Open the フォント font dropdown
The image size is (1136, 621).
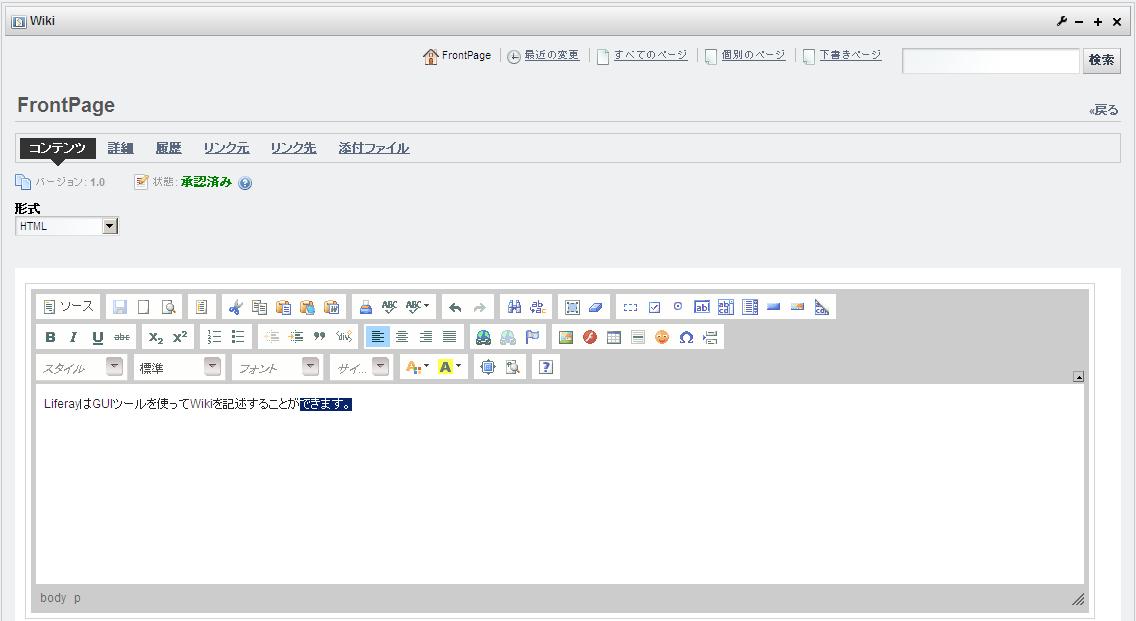point(311,367)
